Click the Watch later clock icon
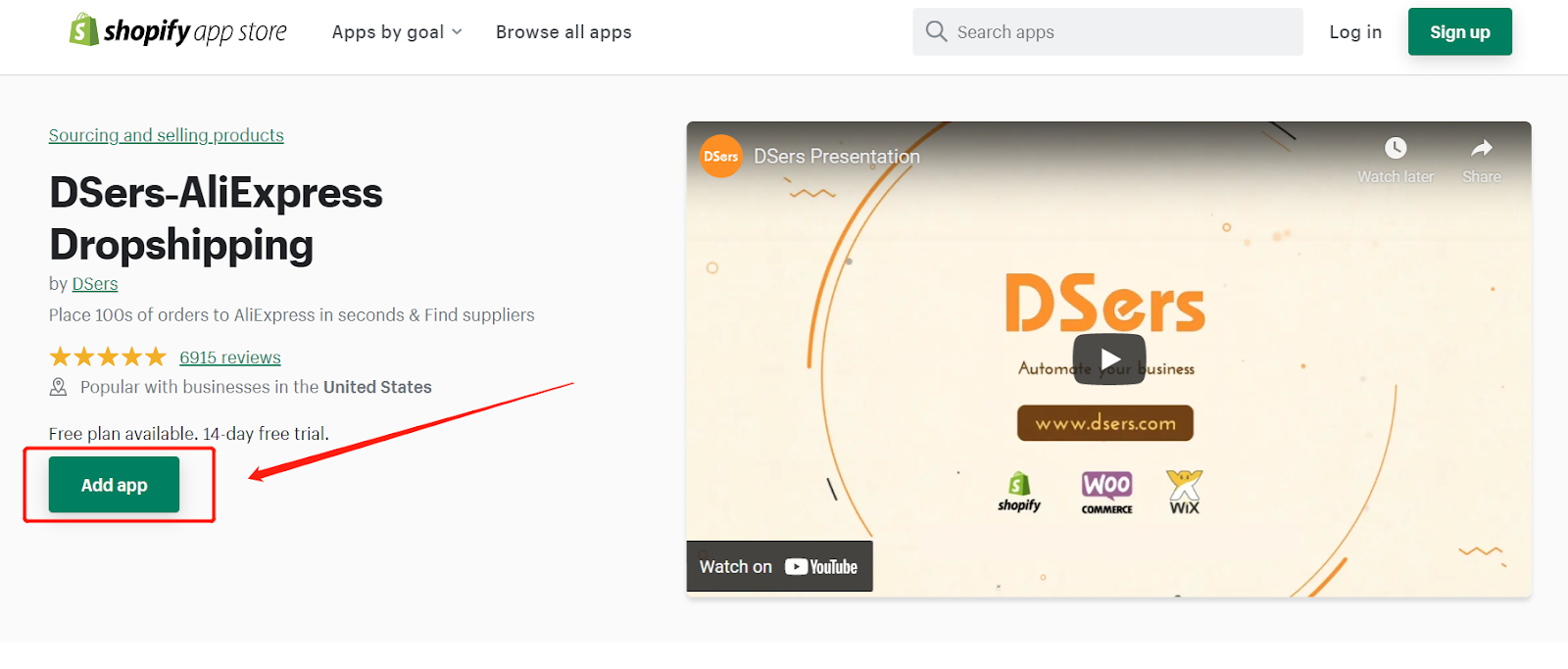Screen dimensions: 1568x669 [1396, 148]
